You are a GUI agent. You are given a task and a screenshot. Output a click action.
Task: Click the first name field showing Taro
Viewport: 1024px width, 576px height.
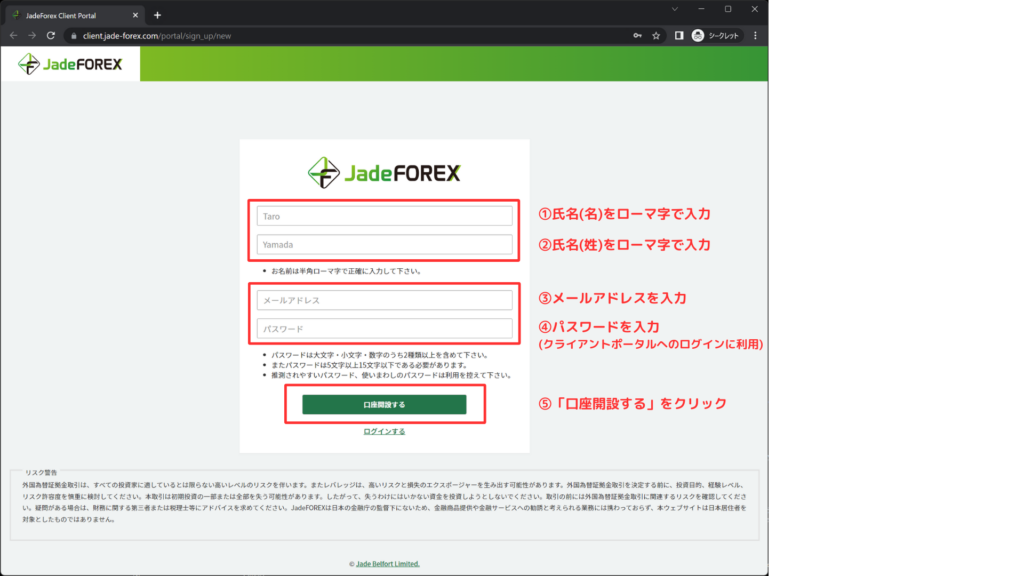click(x=384, y=215)
